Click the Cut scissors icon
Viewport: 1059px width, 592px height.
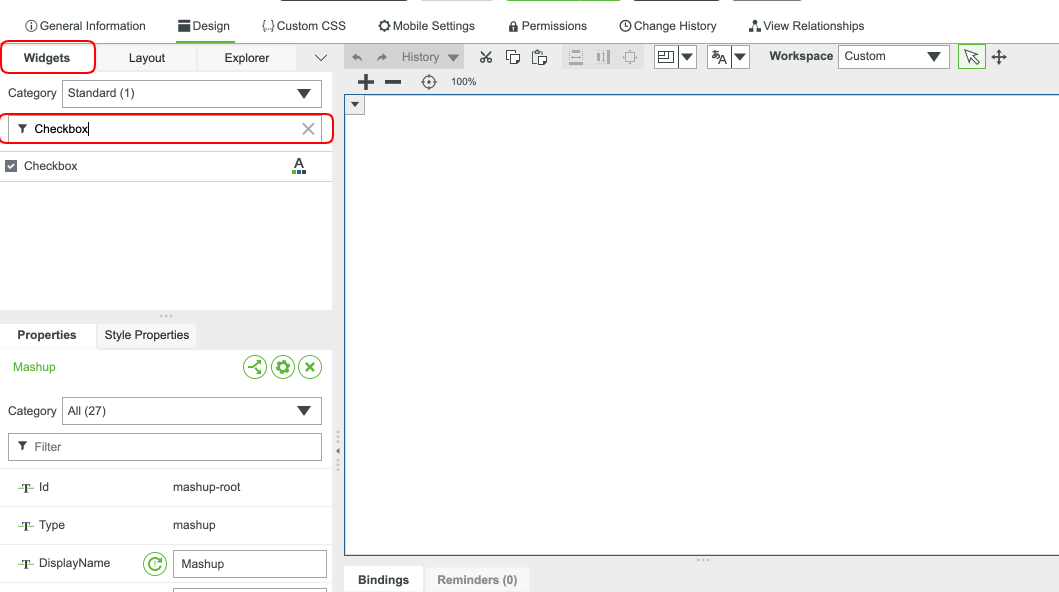[486, 57]
